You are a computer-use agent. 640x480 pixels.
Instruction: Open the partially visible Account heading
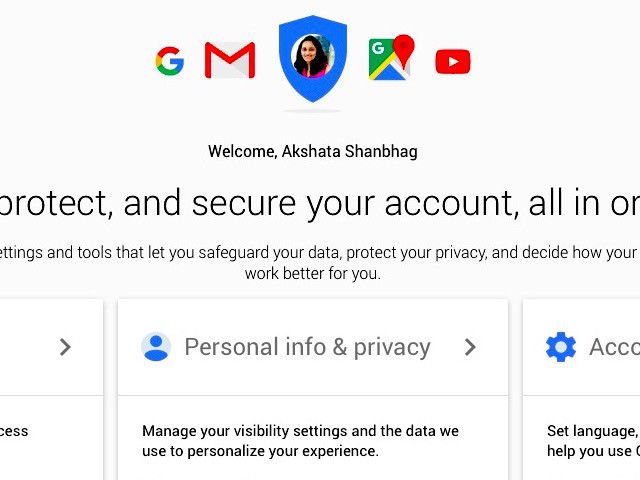(614, 347)
